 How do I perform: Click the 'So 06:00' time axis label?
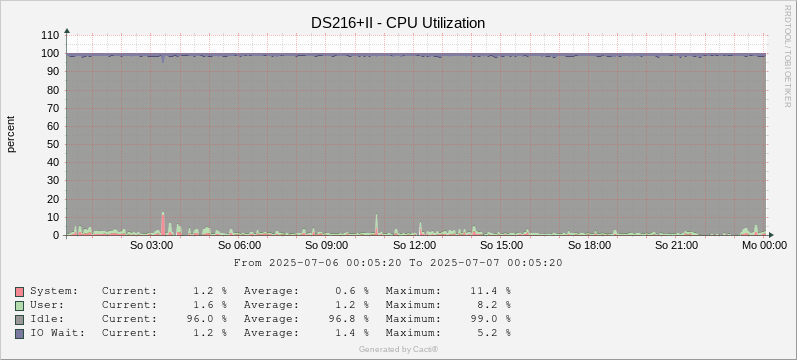pyautogui.click(x=239, y=246)
